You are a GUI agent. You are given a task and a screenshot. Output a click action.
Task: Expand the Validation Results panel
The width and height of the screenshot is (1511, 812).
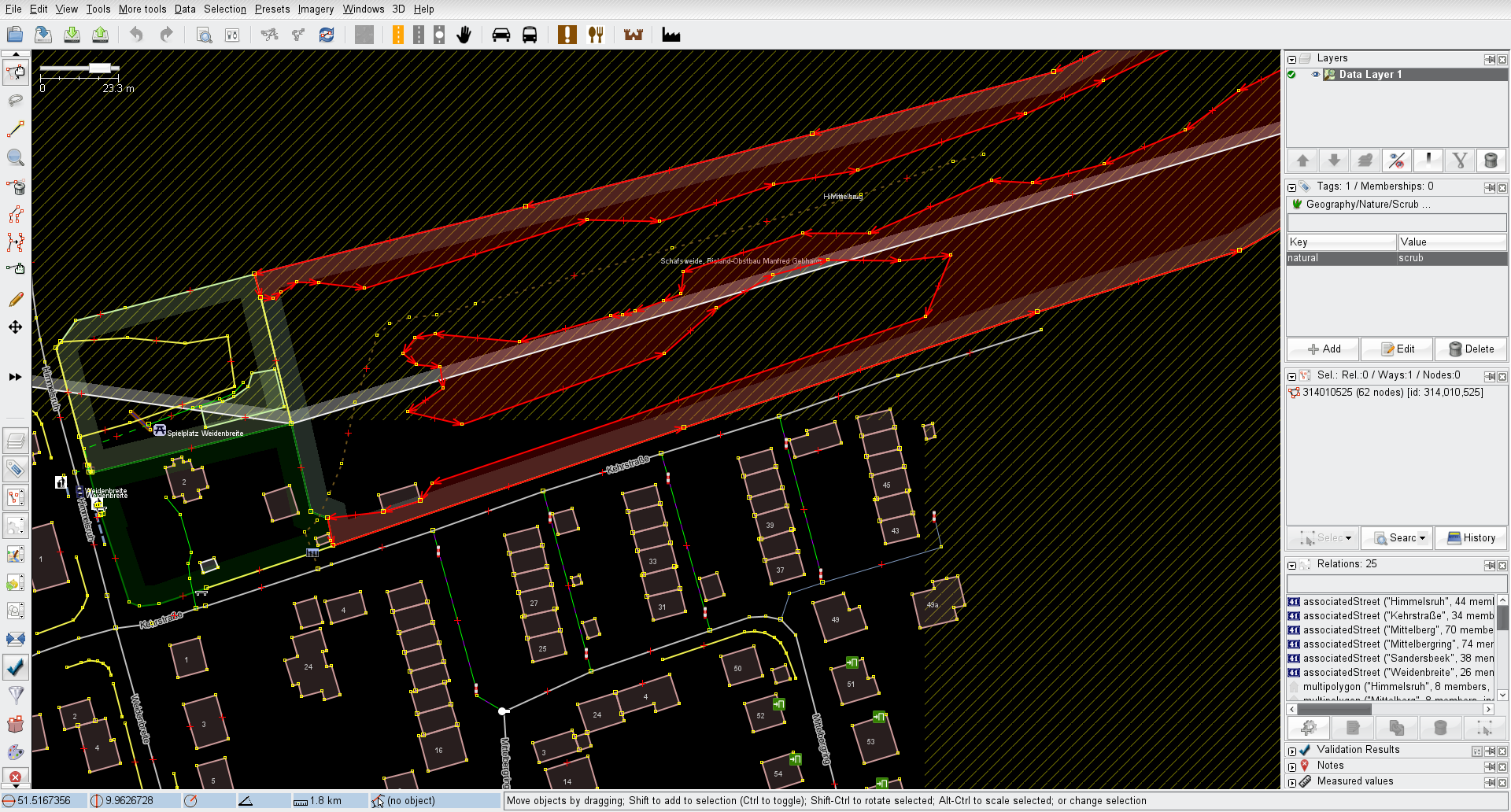point(1291,751)
